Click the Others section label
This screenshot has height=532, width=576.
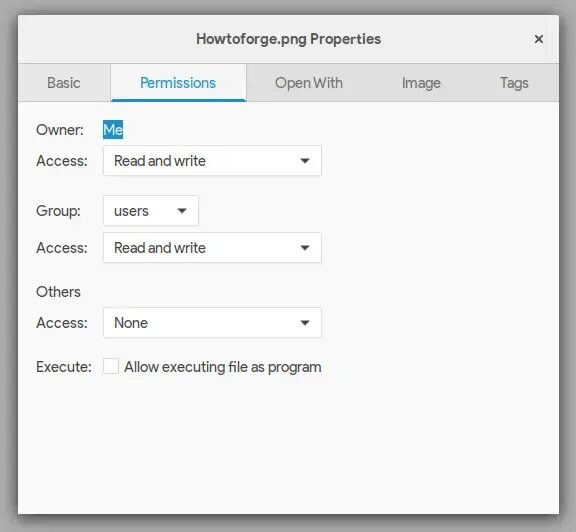click(58, 292)
